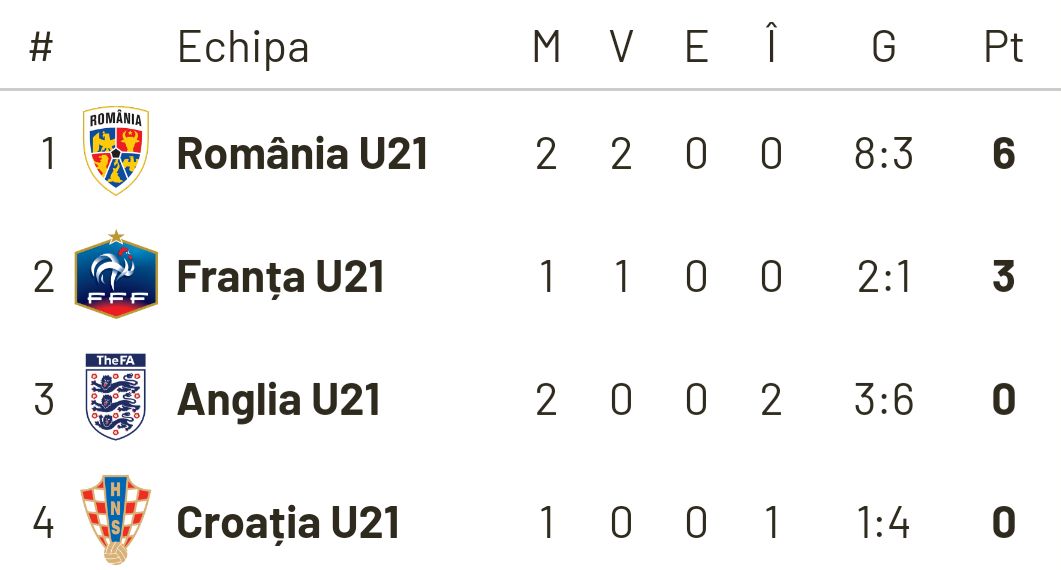
Task: Click the # rank column header
Action: tap(41, 47)
